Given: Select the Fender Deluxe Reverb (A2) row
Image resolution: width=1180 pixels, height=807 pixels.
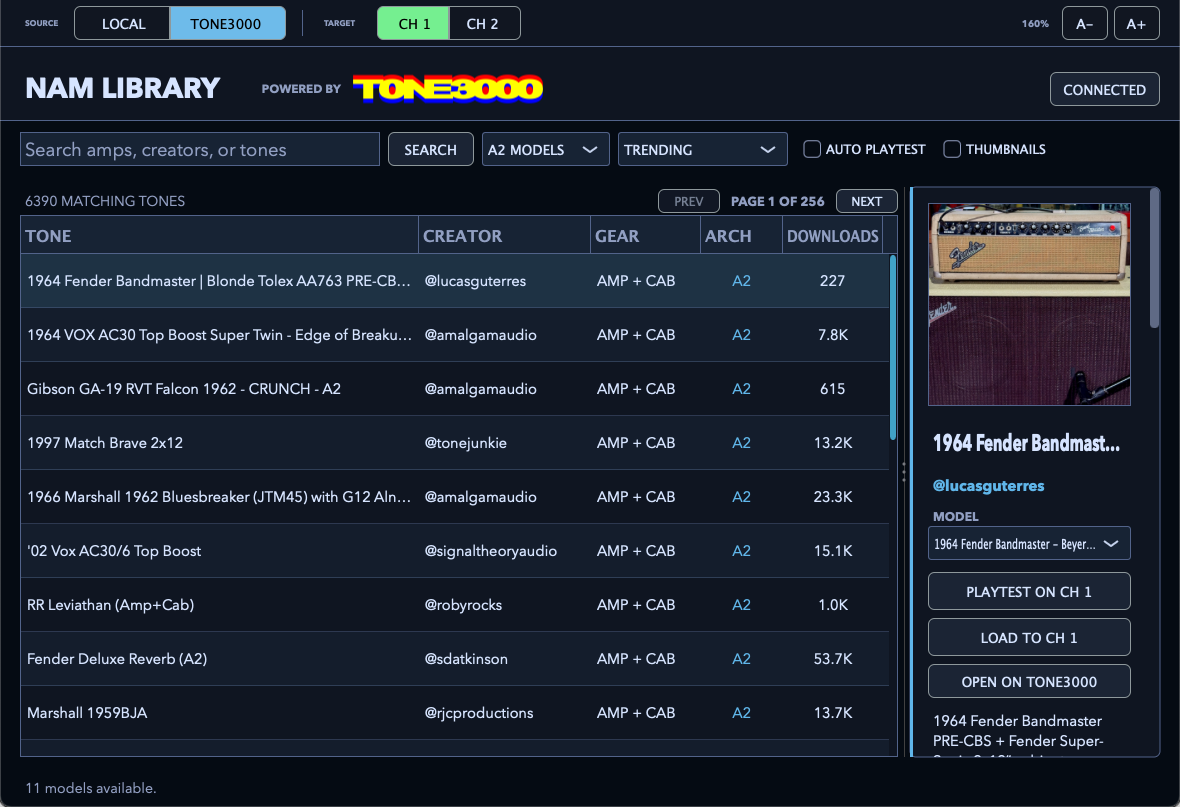Looking at the screenshot, I should (455, 659).
